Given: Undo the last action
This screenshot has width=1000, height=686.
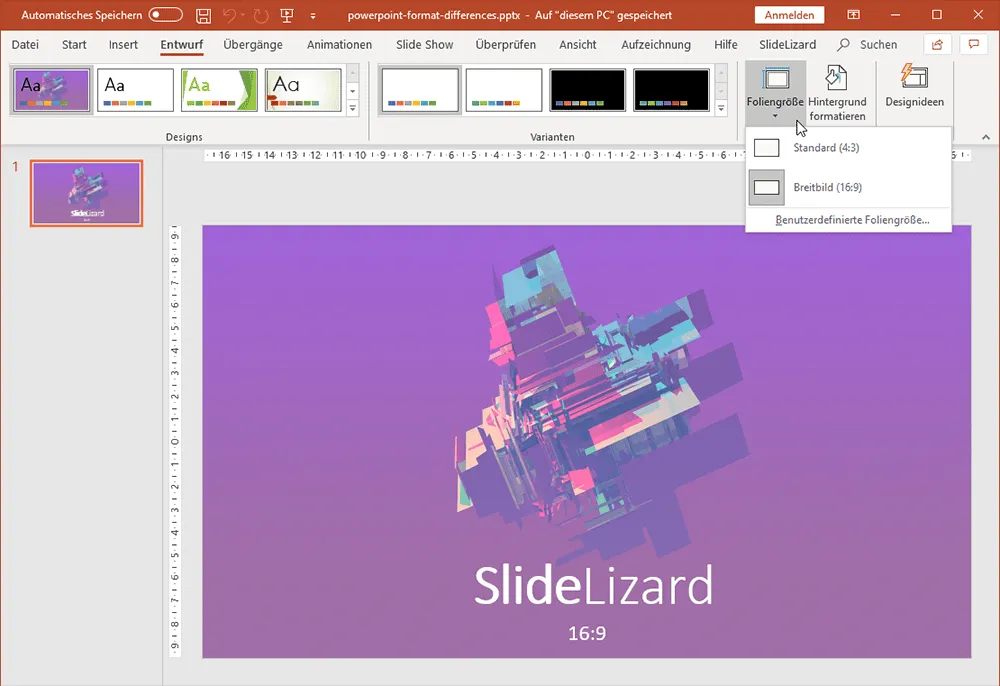Looking at the screenshot, I should tap(231, 15).
